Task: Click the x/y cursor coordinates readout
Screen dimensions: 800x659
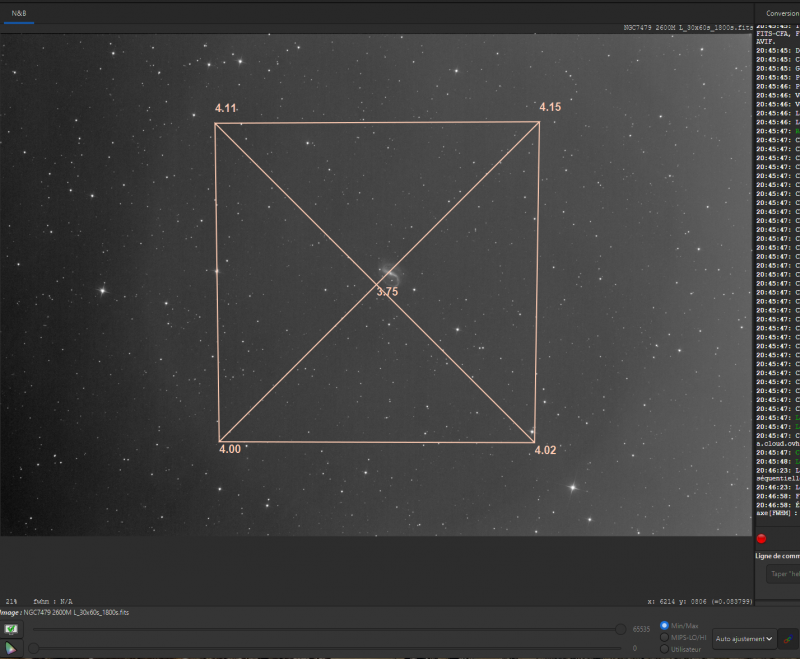Action: pyautogui.click(x=700, y=602)
